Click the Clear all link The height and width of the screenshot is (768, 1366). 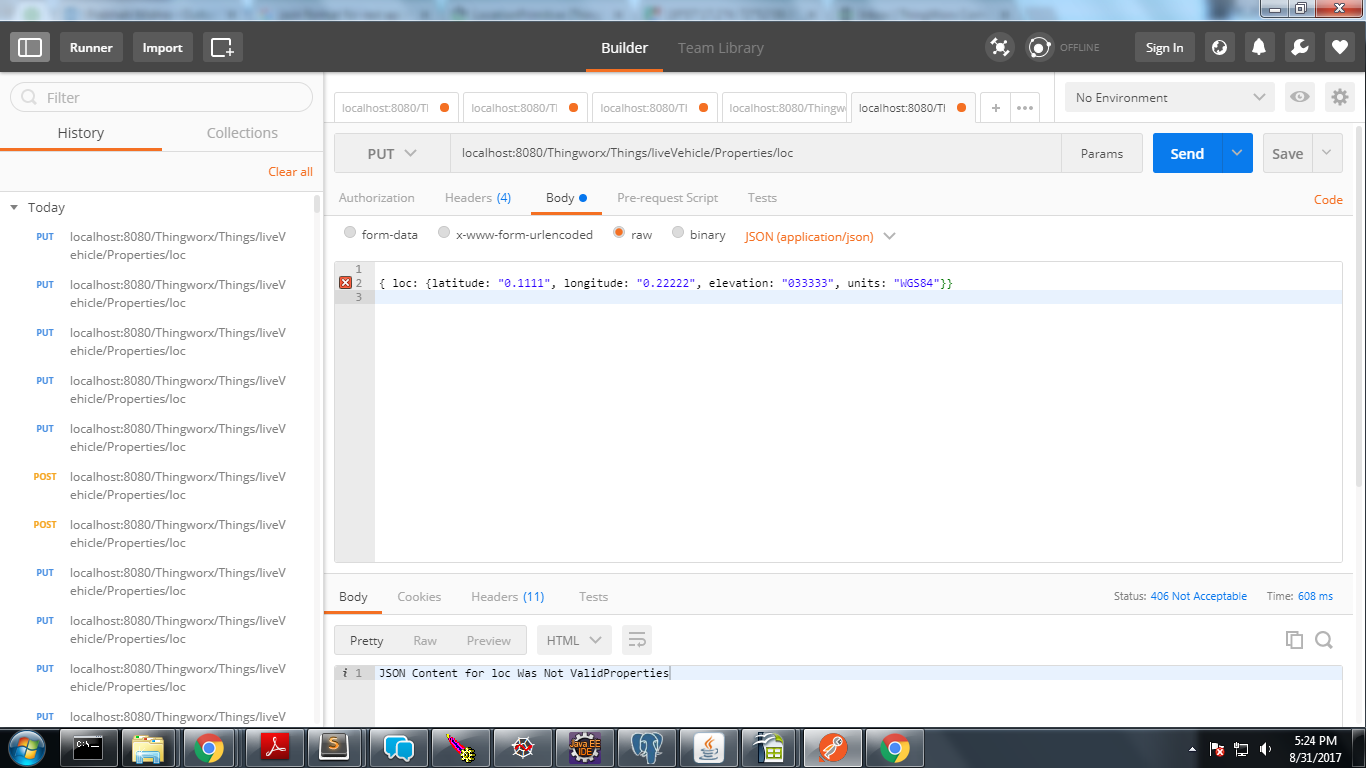(290, 172)
